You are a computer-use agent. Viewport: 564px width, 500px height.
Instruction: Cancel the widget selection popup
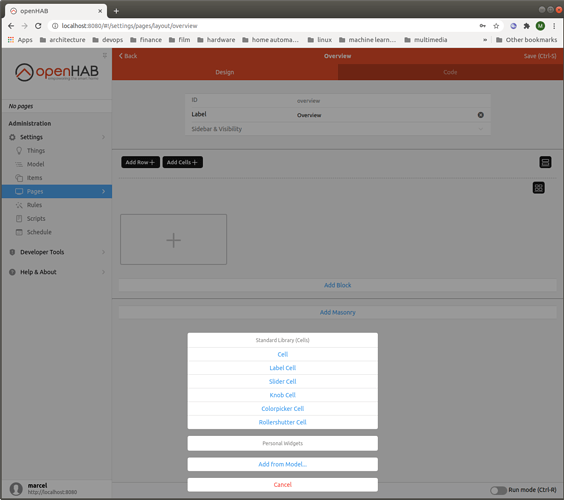point(283,485)
